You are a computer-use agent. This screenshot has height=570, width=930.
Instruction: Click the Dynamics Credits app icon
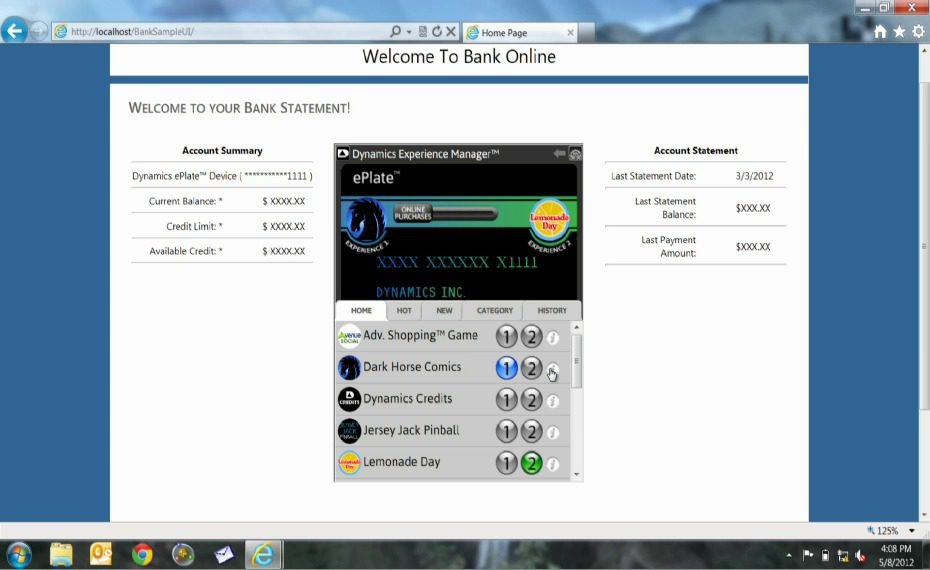pos(349,399)
